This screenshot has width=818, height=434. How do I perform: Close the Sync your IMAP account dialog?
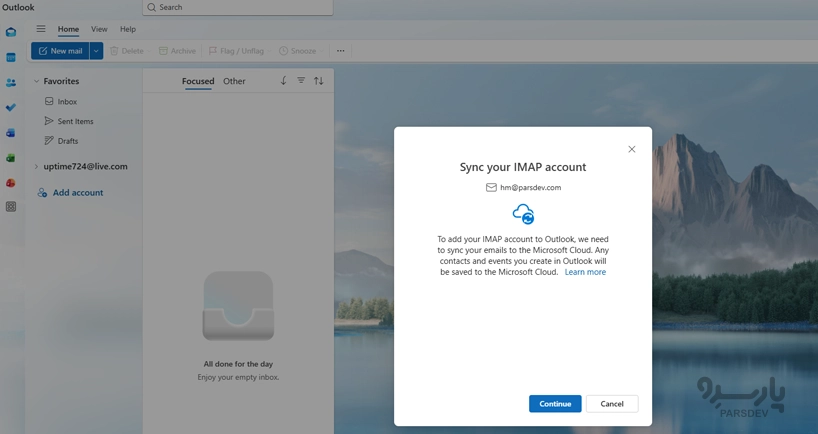(631, 149)
